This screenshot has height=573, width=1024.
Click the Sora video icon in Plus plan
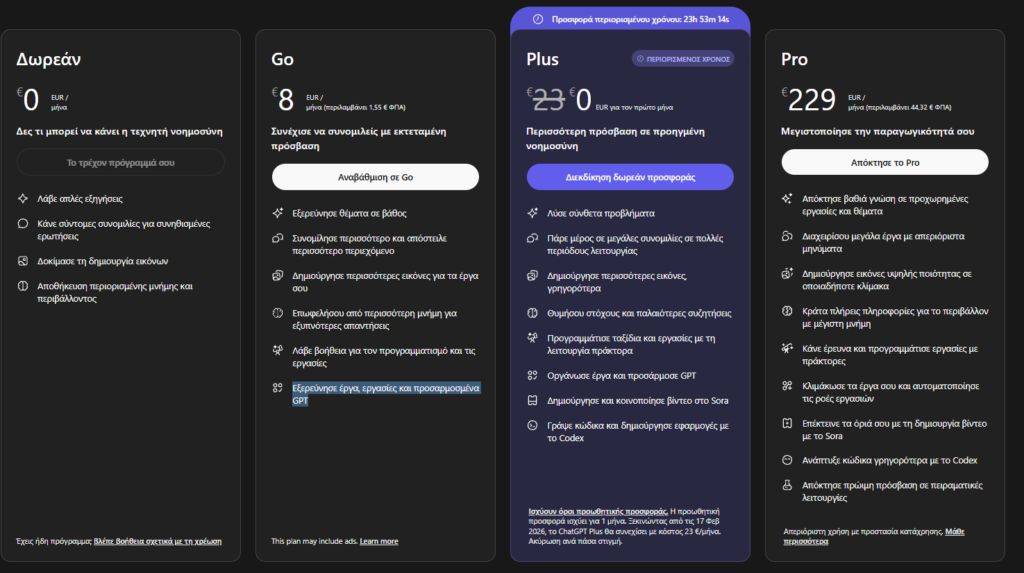point(533,400)
